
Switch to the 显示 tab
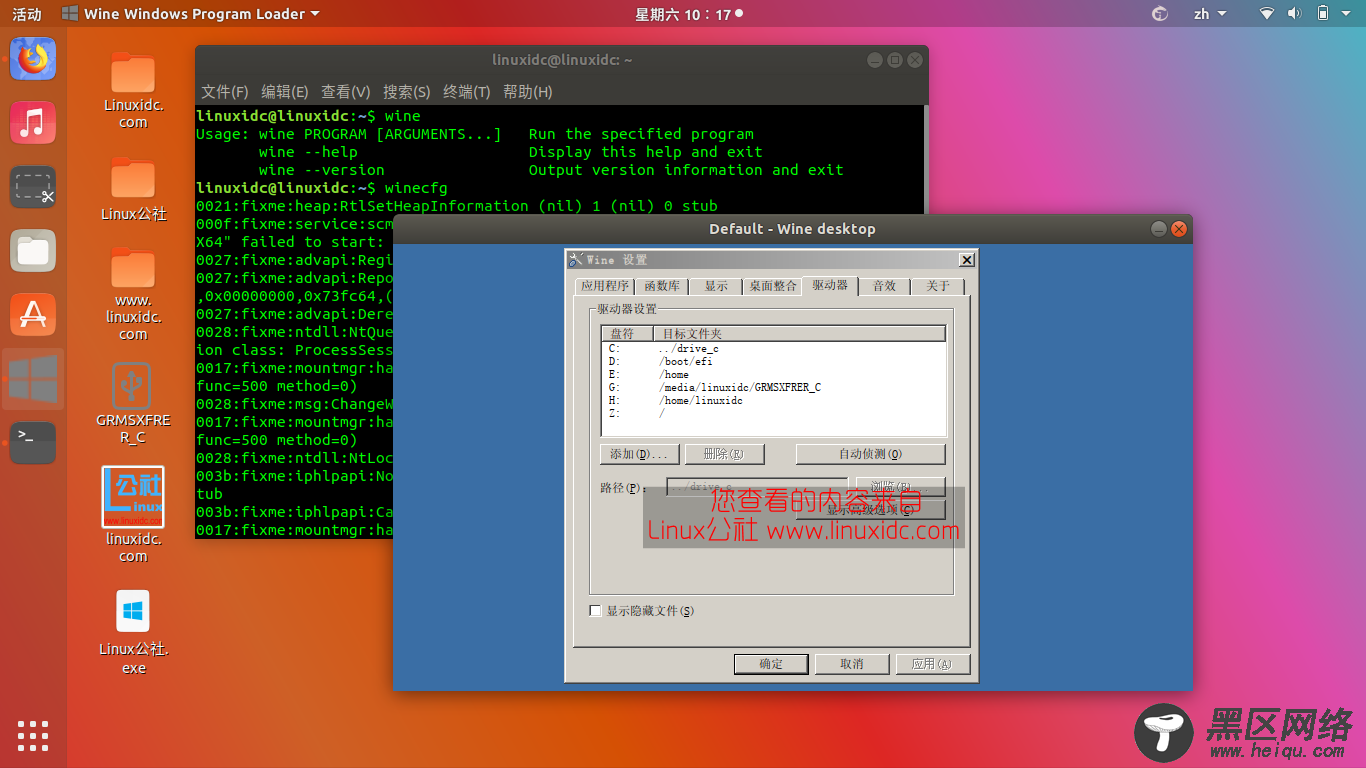pyautogui.click(x=715, y=286)
